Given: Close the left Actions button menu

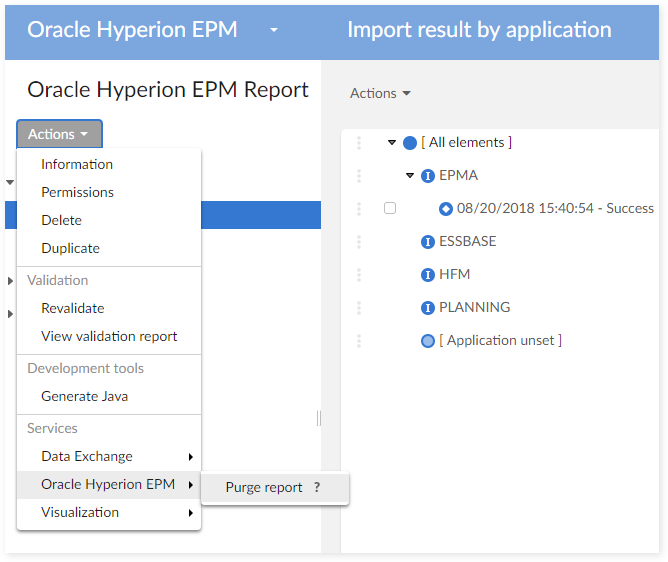Looking at the screenshot, I should click(x=58, y=134).
